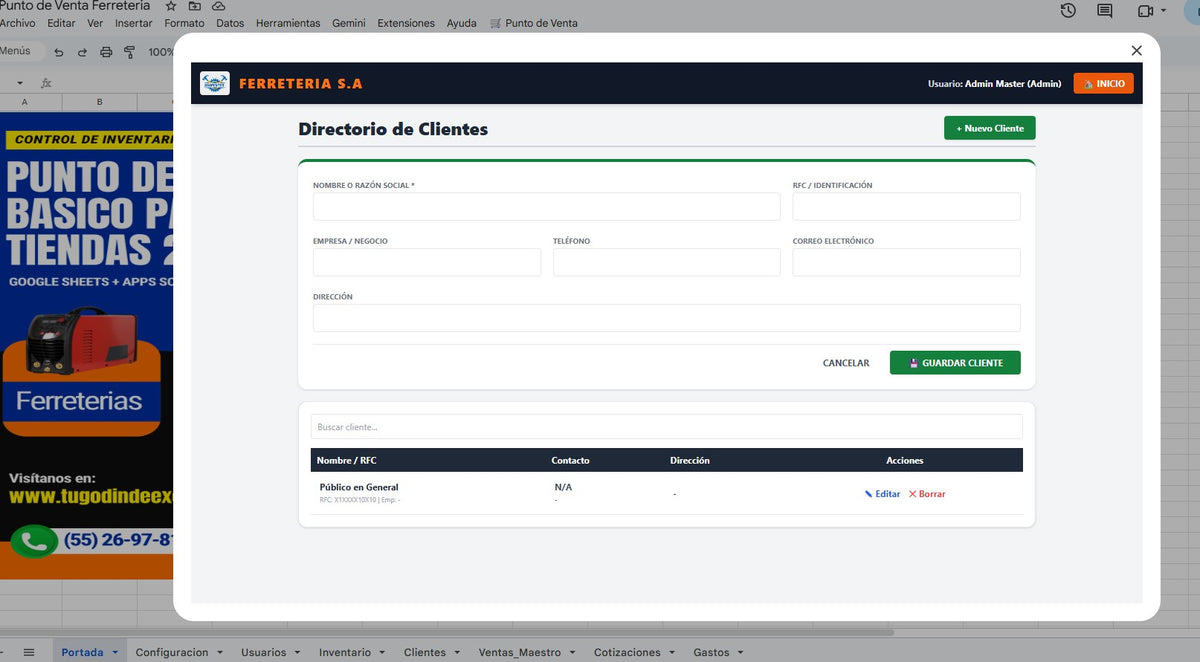Image resolution: width=1200 pixels, height=662 pixels.
Task: Open Inventario tab dropdown arrow
Action: (382, 653)
